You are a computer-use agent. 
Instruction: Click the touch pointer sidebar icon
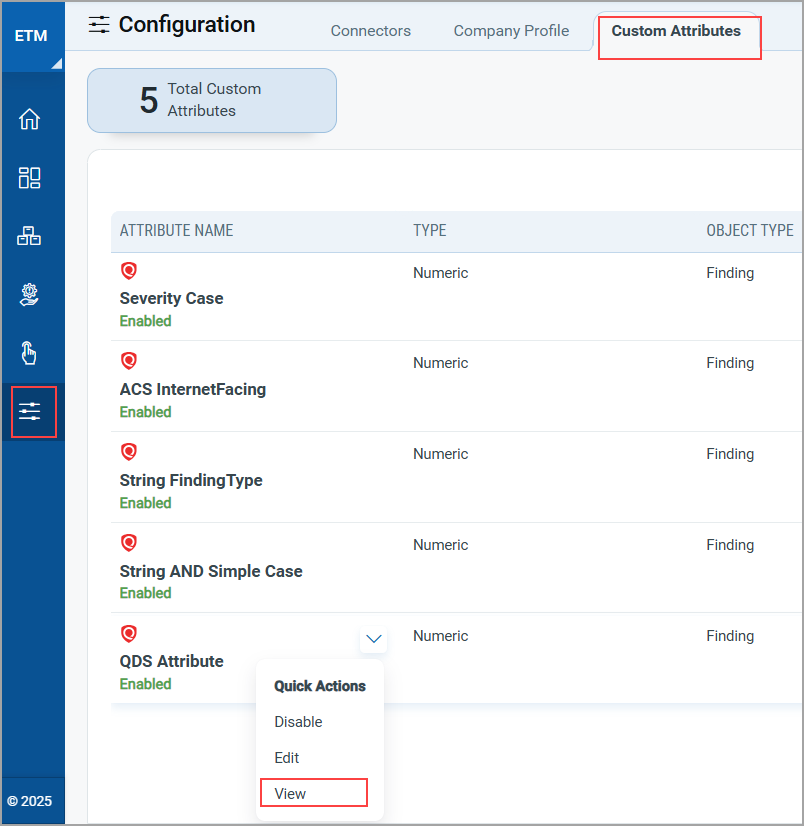click(x=30, y=352)
